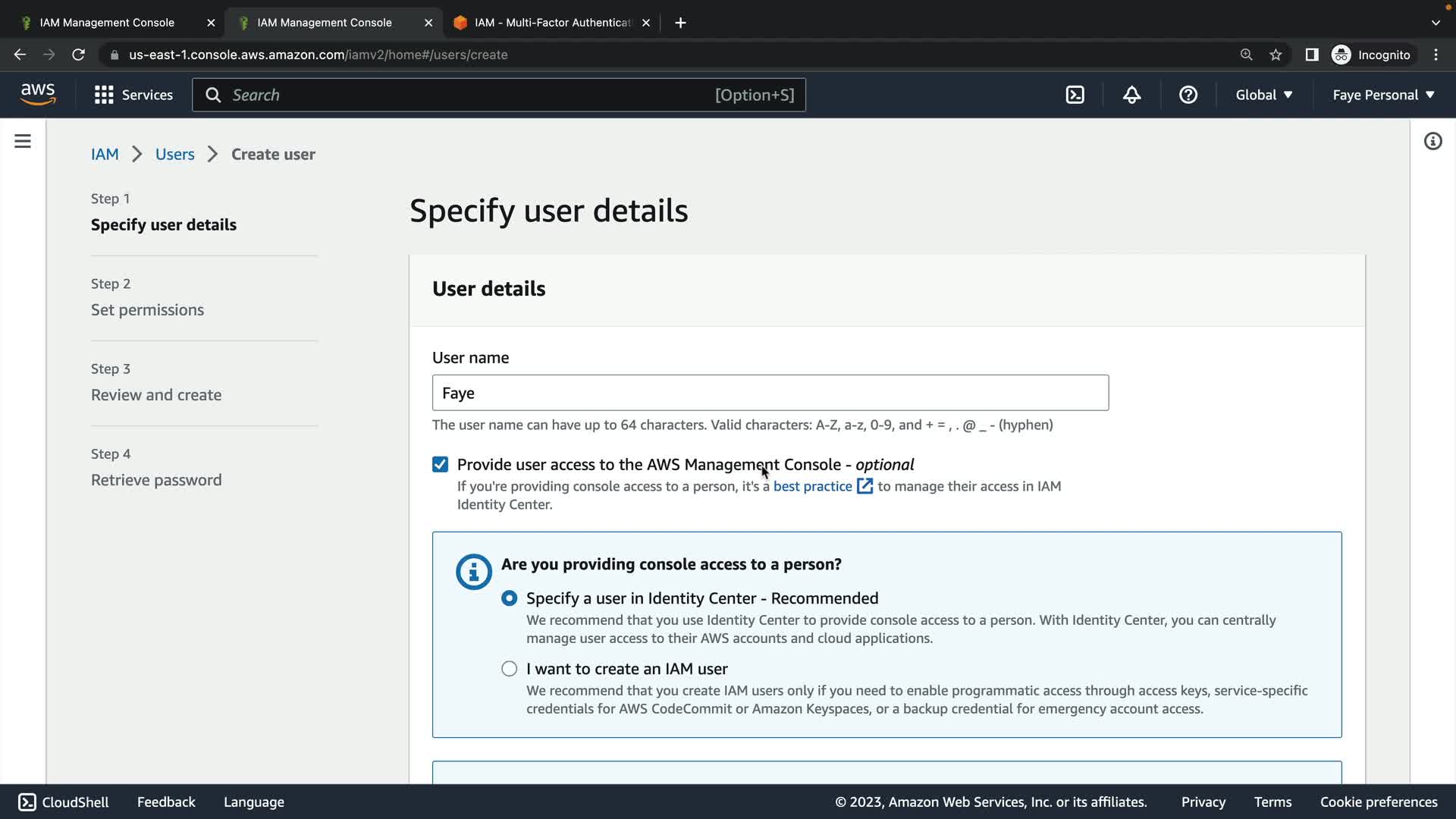Open CloudShell from the top navigation bar
The image size is (1456, 819).
tap(1075, 95)
